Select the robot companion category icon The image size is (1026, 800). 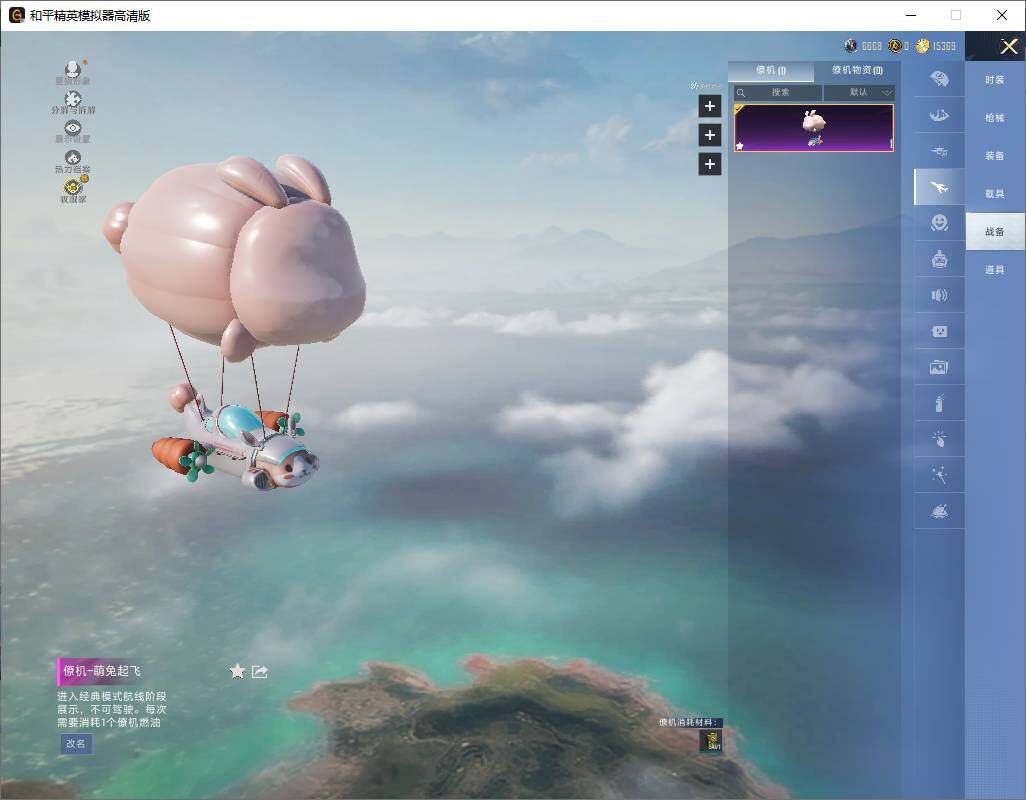click(939, 260)
